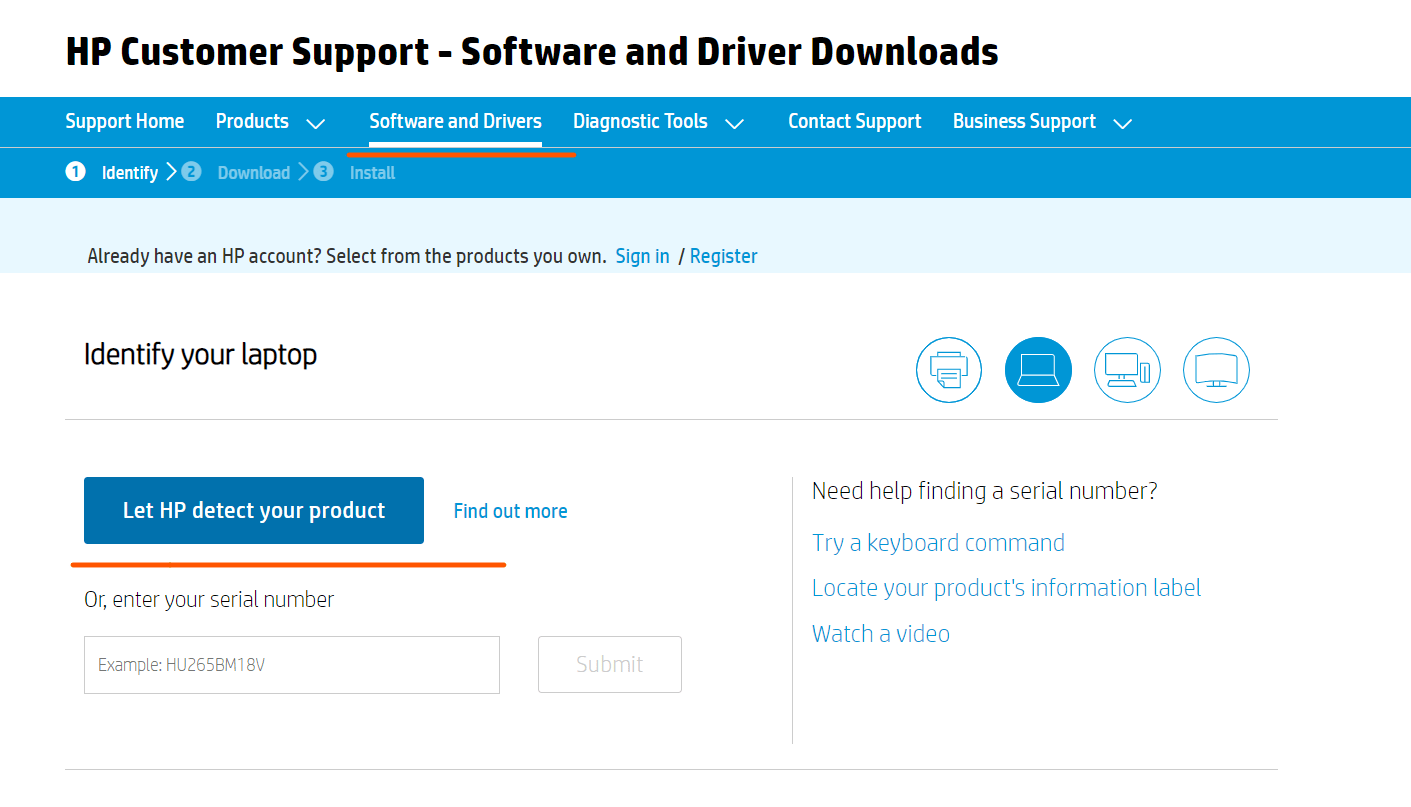1411x807 pixels.
Task: Click the serial number input field
Action: pos(292,665)
